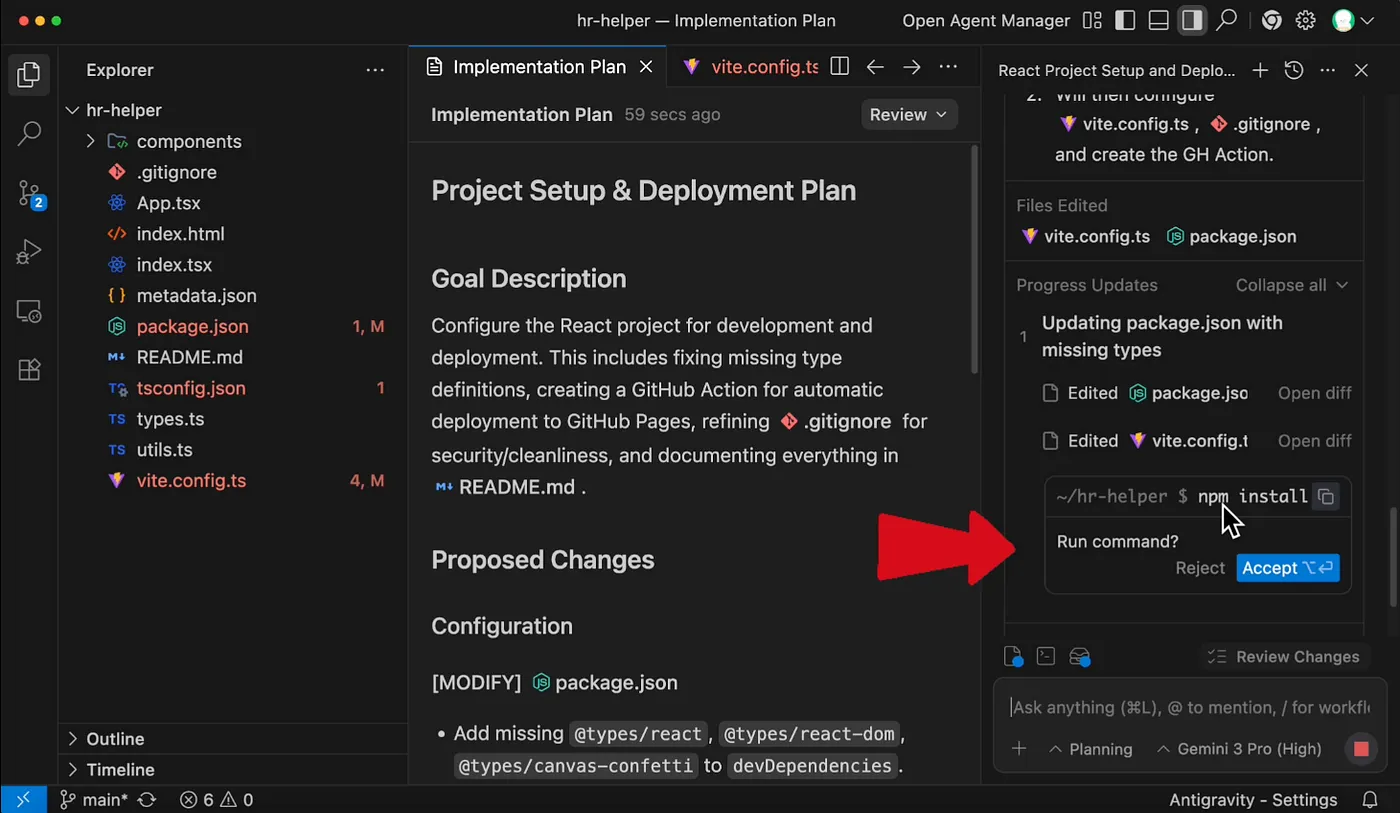Open the Extensions view
Image resolution: width=1400 pixels, height=813 pixels.
(x=29, y=369)
